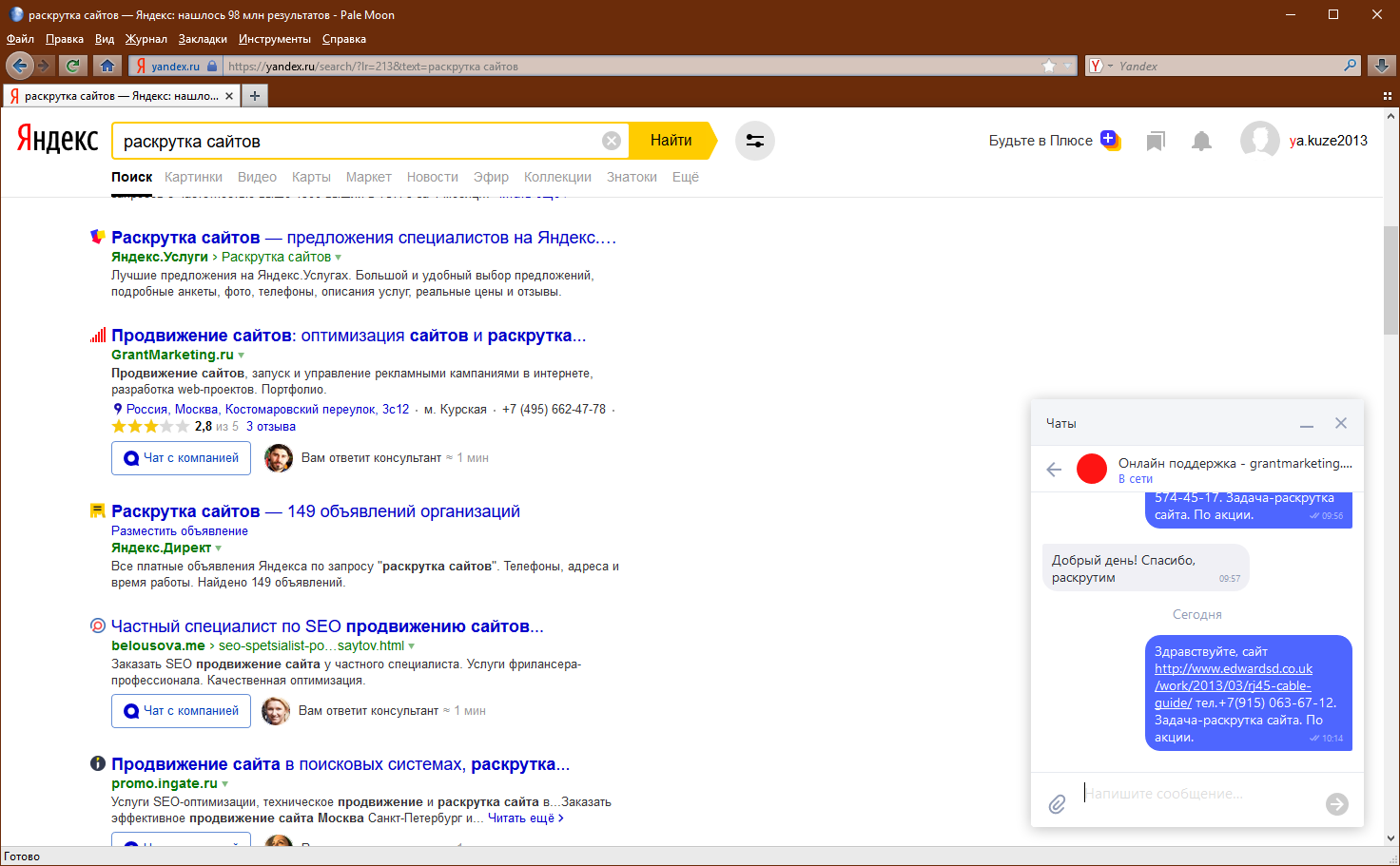1400x866 pixels.
Task: Open the Закладки menu
Action: point(203,39)
